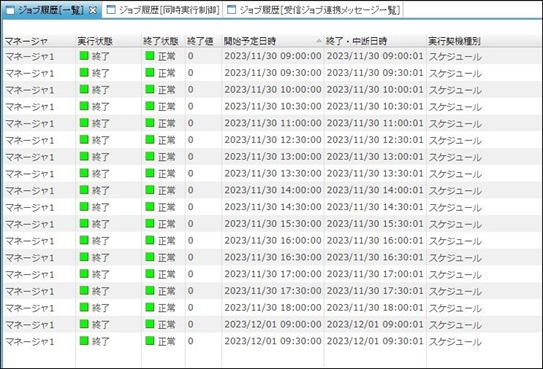Click 終了値 0 in the 14:00:00 row
The height and width of the screenshot is (369, 543).
[x=190, y=190]
